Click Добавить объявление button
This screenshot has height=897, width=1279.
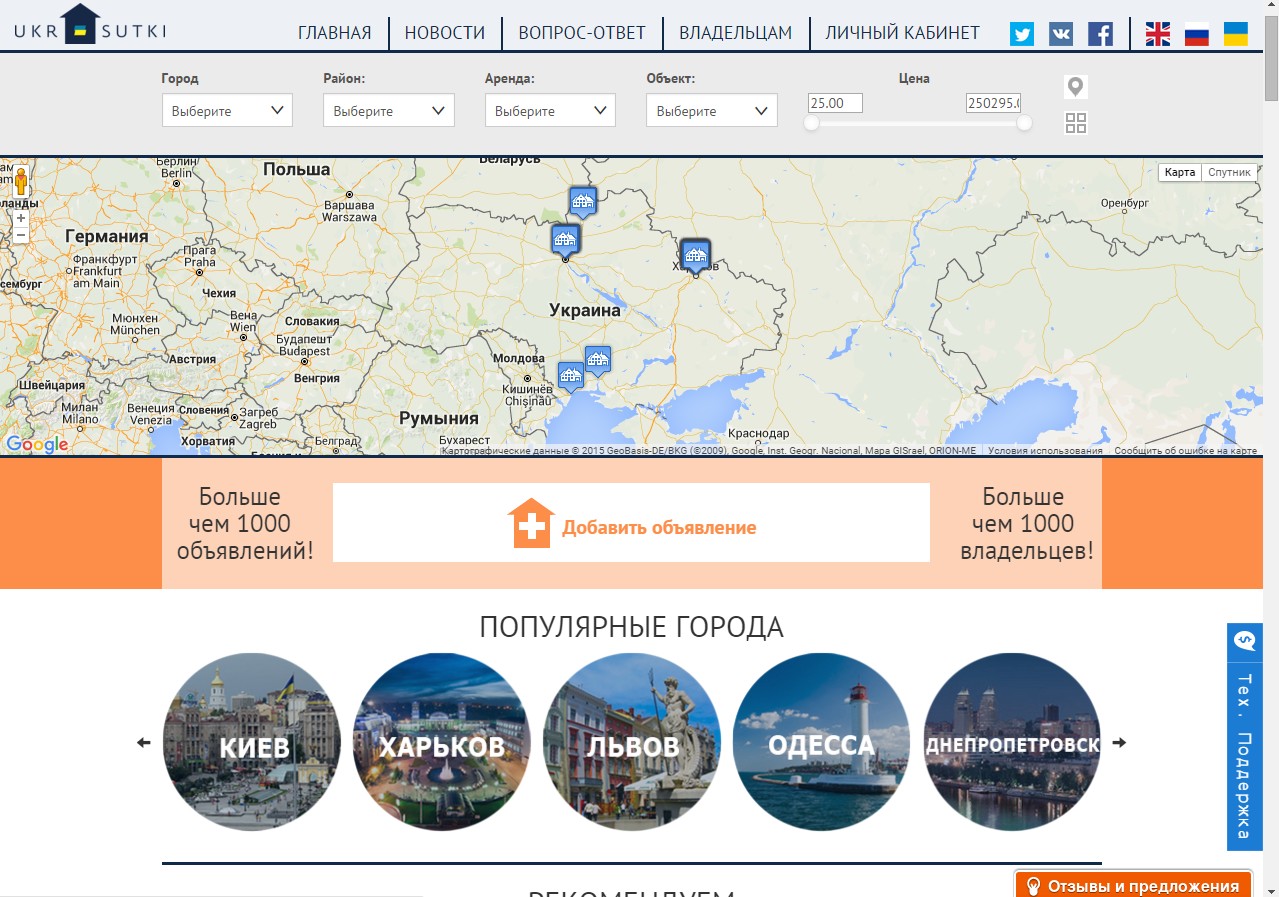point(631,523)
